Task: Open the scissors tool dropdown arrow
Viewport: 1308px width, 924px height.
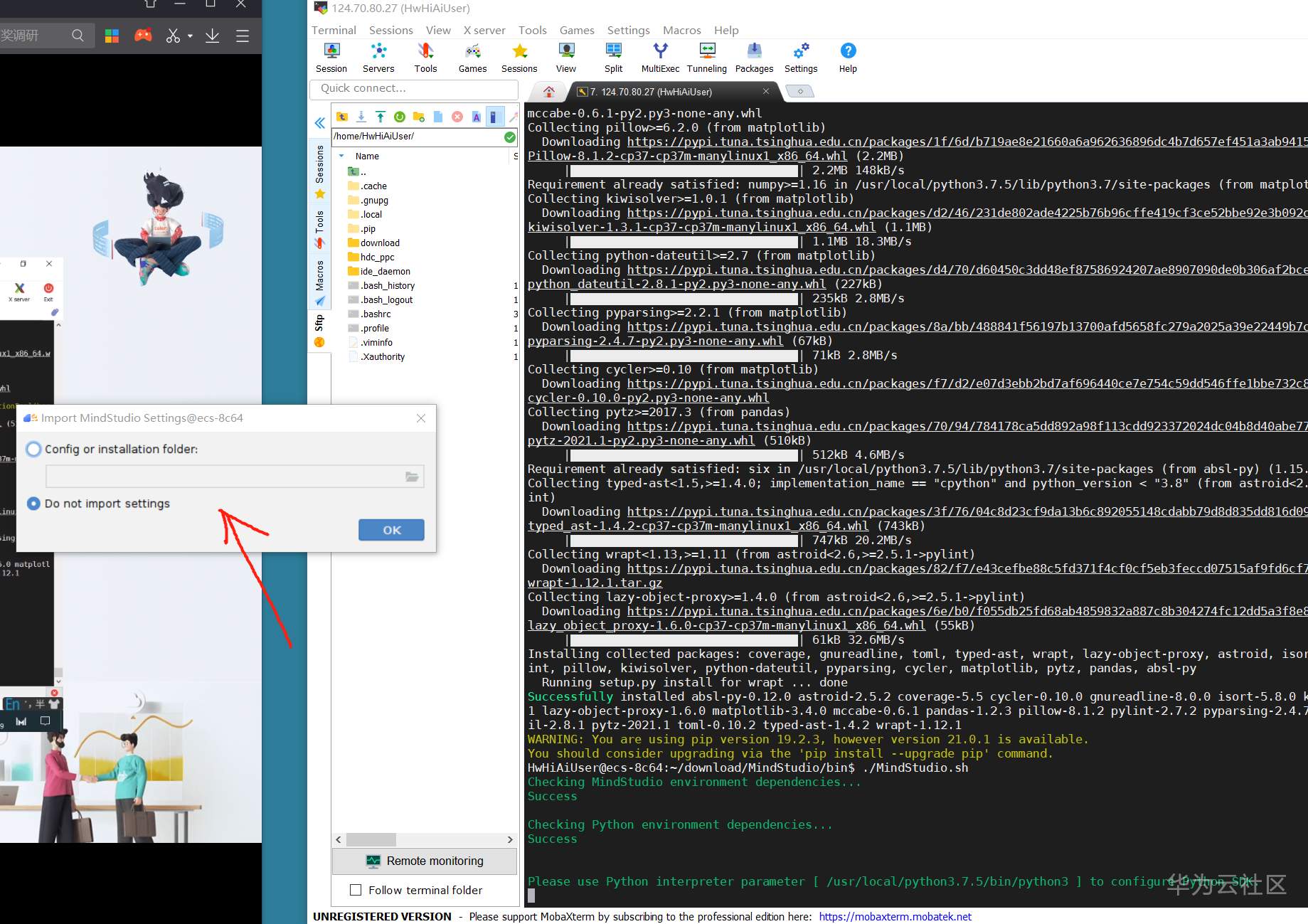Action: (x=190, y=36)
